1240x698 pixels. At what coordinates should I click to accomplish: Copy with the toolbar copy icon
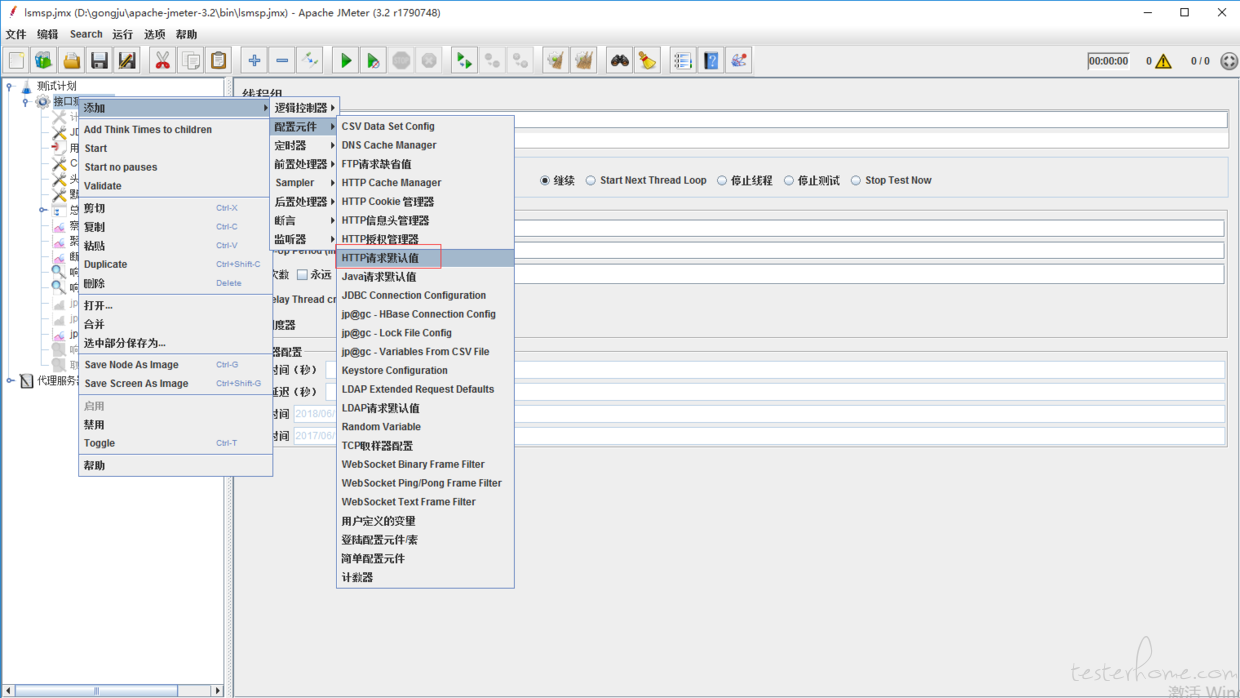(190, 61)
